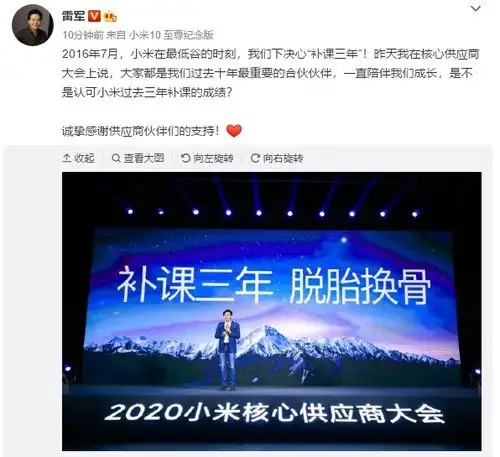Click the 2020小米核心供应商大会 caption in photo
This screenshot has width=500, height=457.
pos(274,413)
